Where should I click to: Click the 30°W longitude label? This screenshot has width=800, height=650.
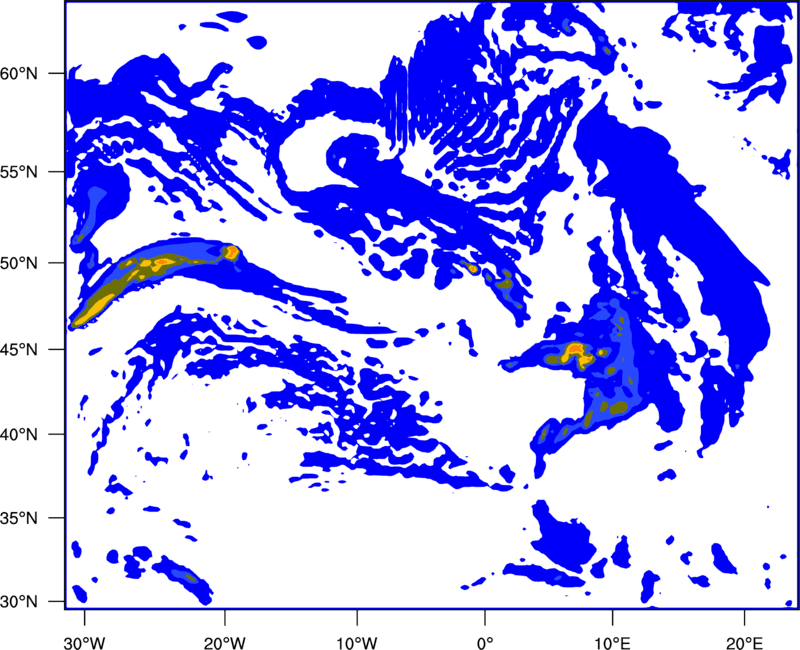[84, 643]
